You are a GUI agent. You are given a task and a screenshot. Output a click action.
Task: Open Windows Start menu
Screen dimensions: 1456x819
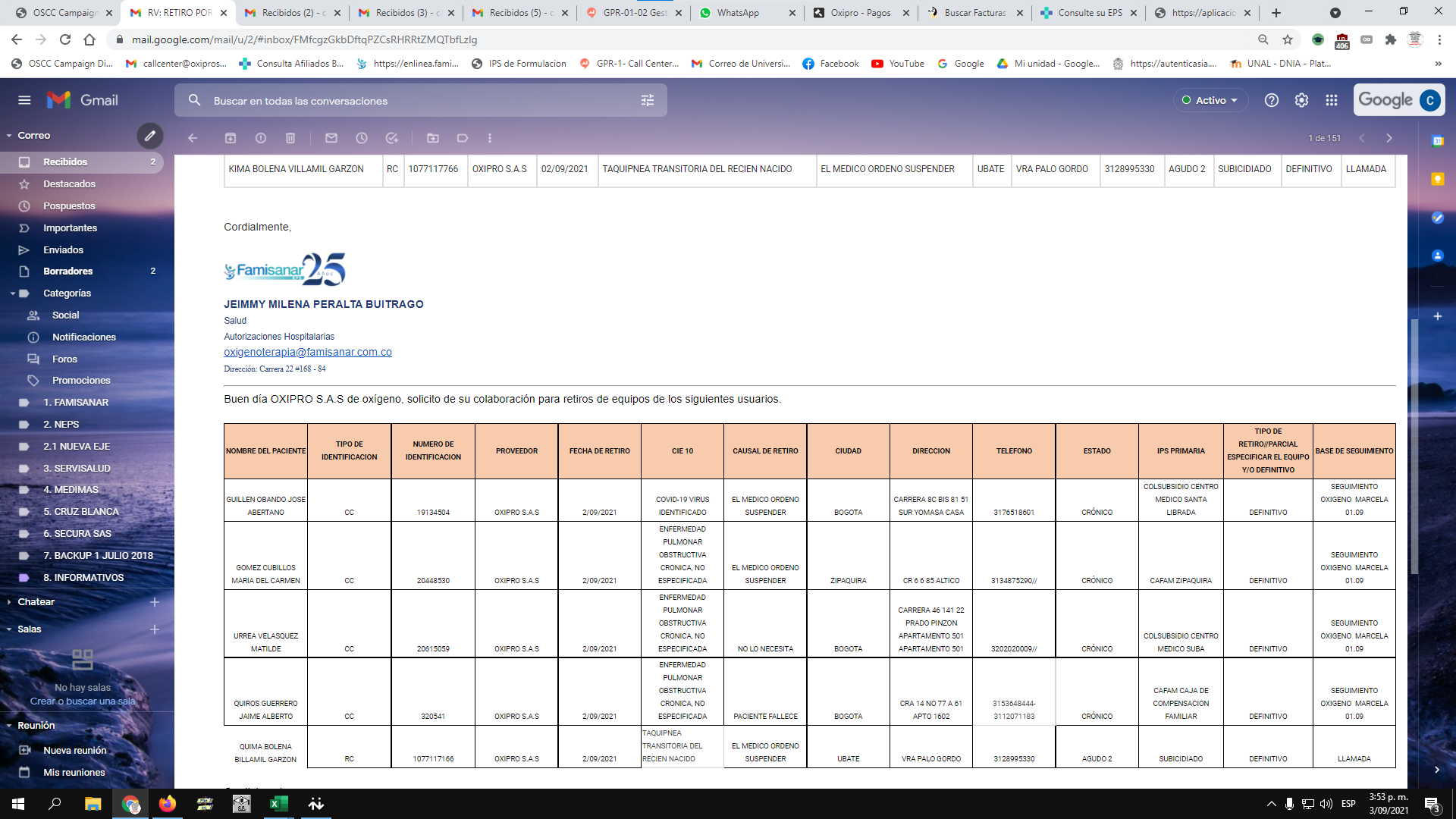click(18, 804)
